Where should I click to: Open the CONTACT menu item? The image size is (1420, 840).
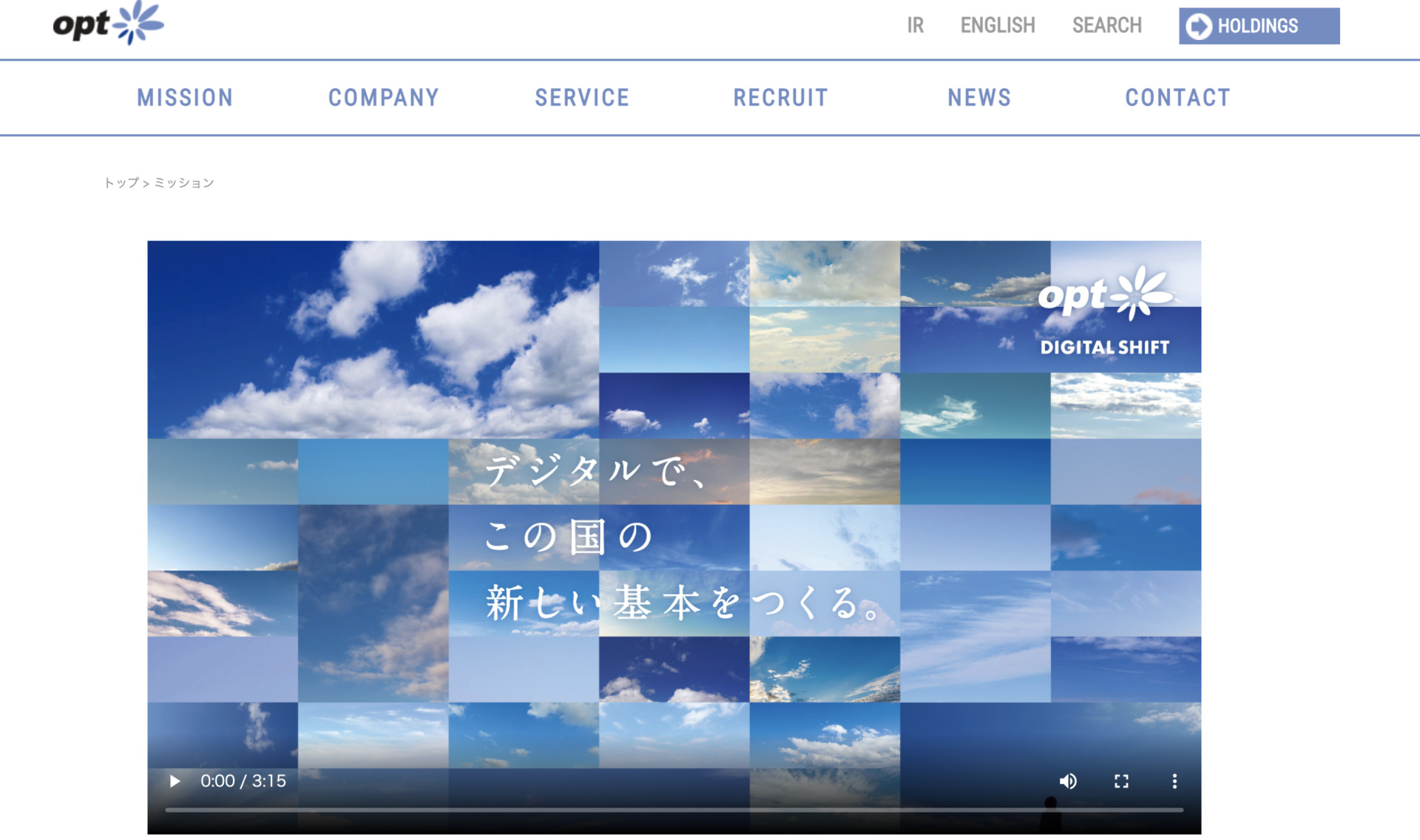1177,98
